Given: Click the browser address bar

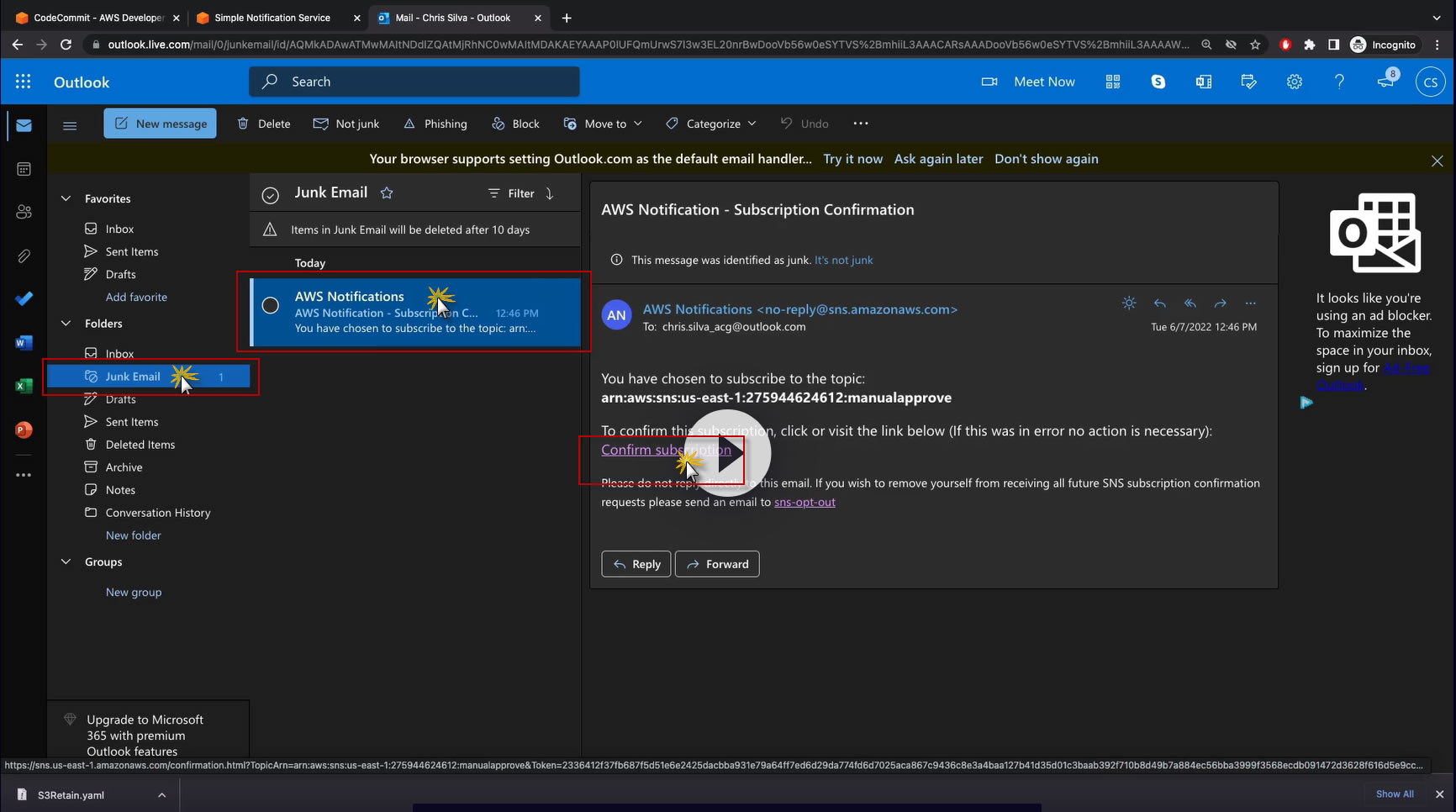Looking at the screenshot, I should coord(647,45).
